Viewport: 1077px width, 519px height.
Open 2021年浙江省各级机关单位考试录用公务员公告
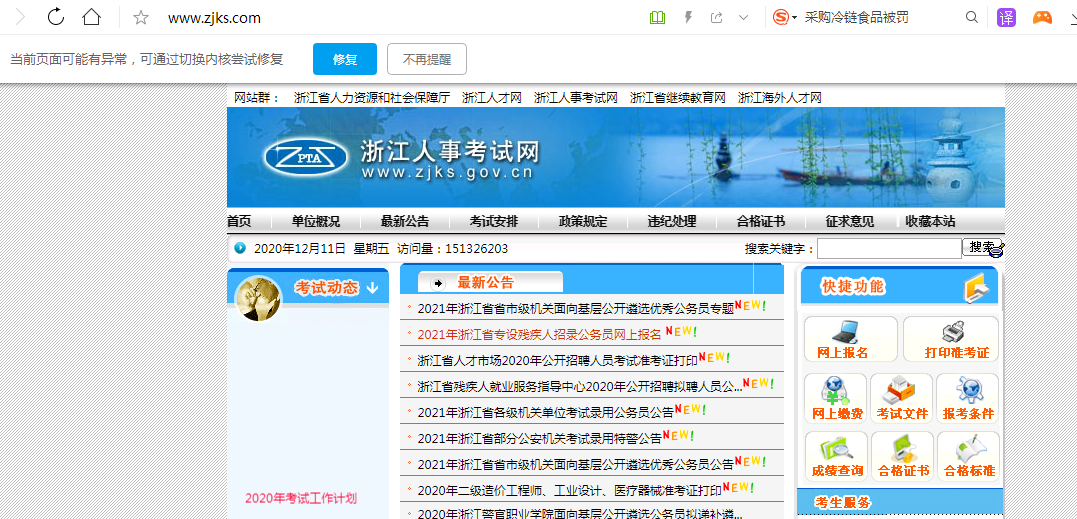click(545, 413)
